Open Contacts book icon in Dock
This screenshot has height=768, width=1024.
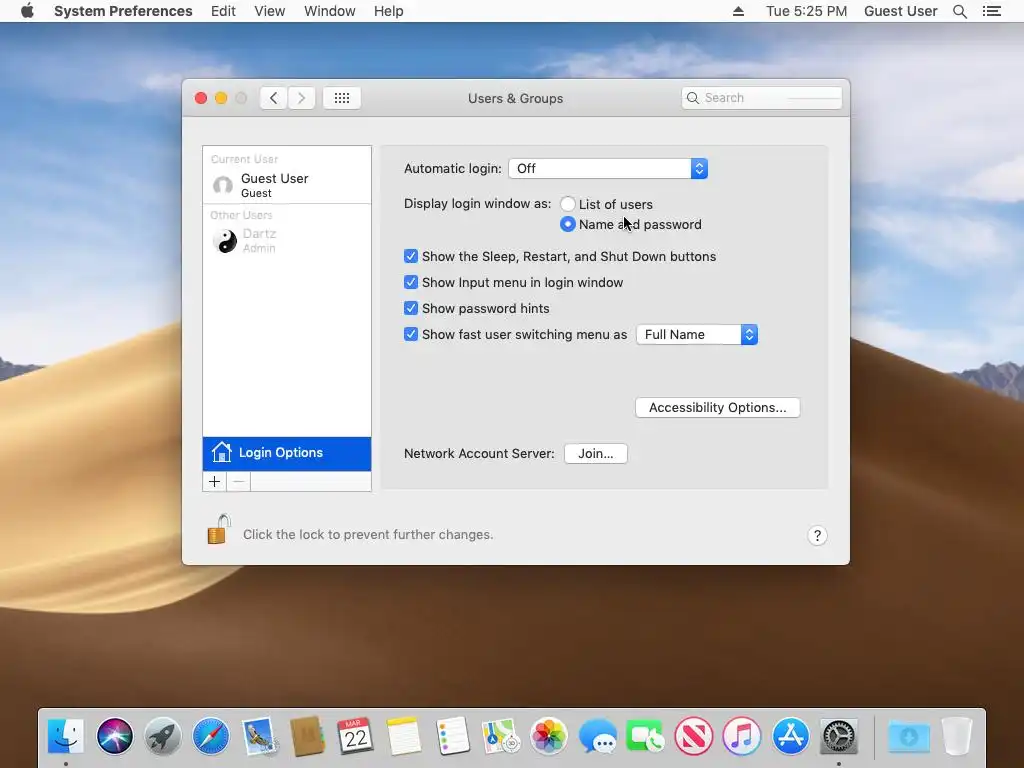point(308,736)
